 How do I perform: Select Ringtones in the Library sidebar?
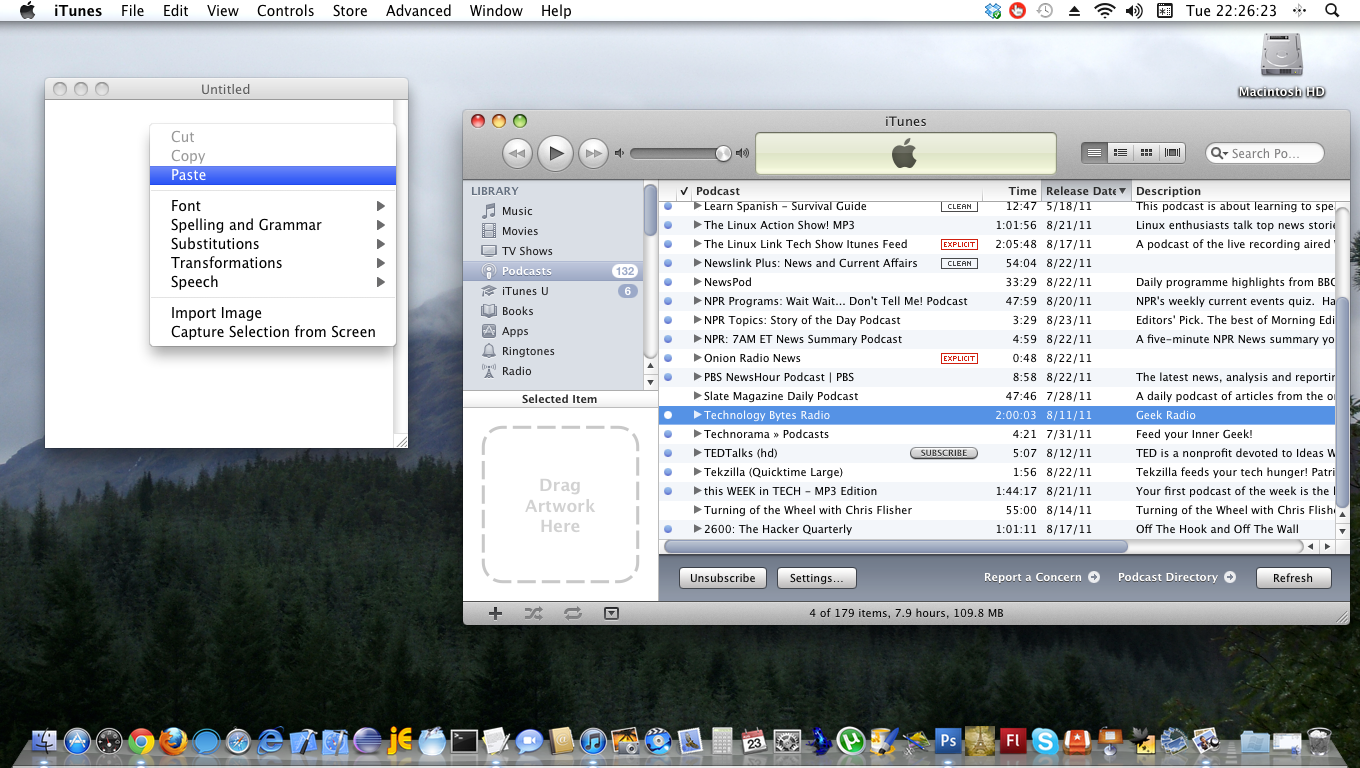[x=527, y=351]
